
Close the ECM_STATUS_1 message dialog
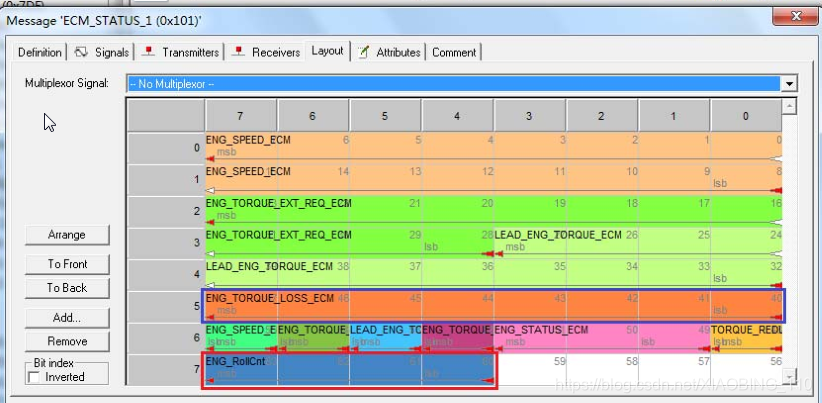pyautogui.click(x=796, y=16)
